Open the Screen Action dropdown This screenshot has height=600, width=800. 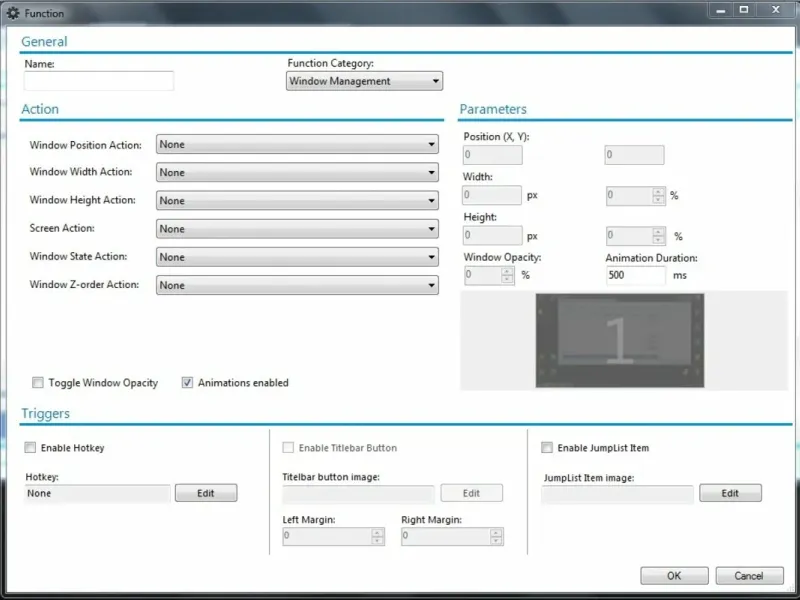click(x=297, y=229)
